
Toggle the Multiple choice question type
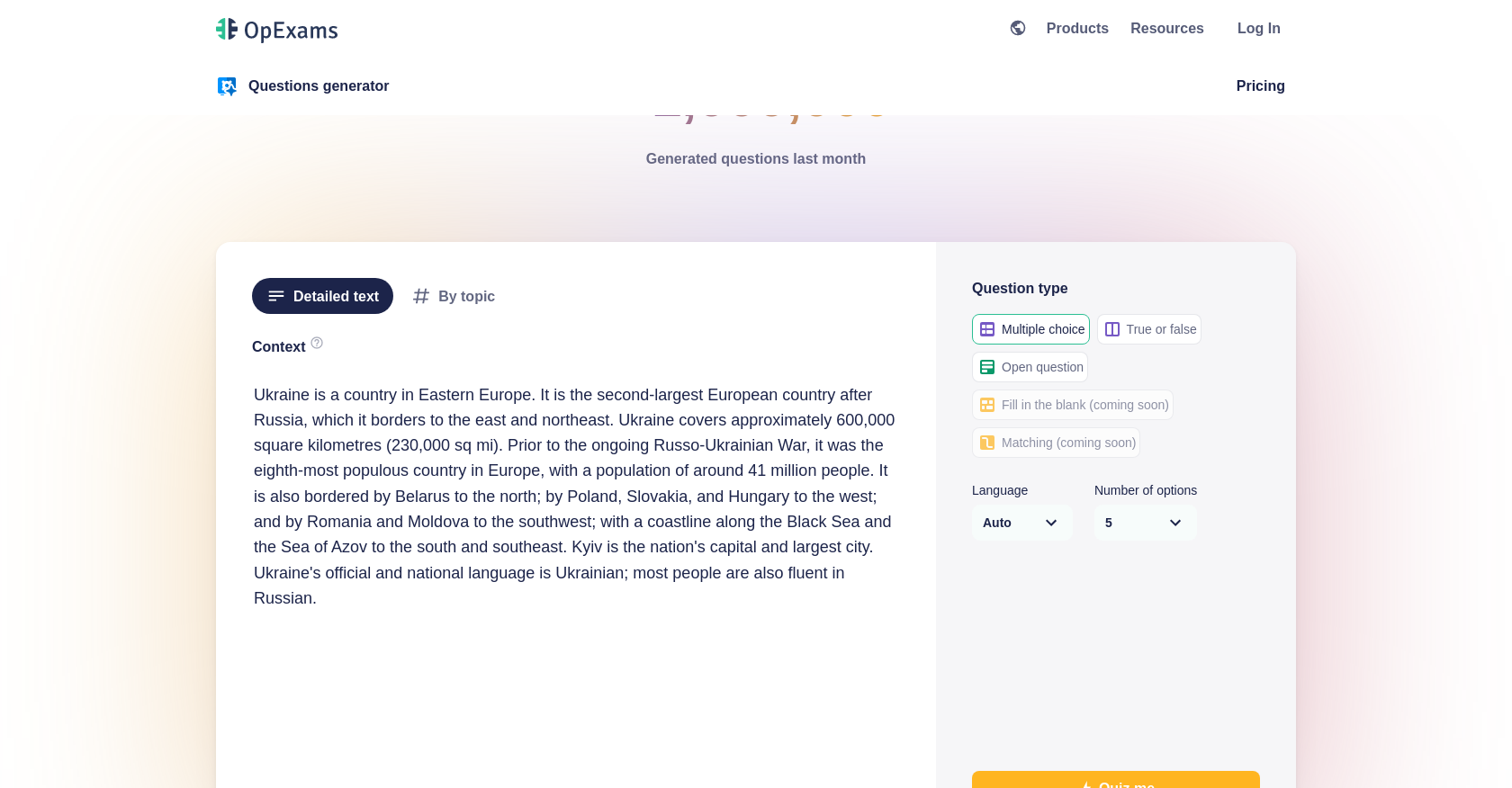click(x=1030, y=329)
